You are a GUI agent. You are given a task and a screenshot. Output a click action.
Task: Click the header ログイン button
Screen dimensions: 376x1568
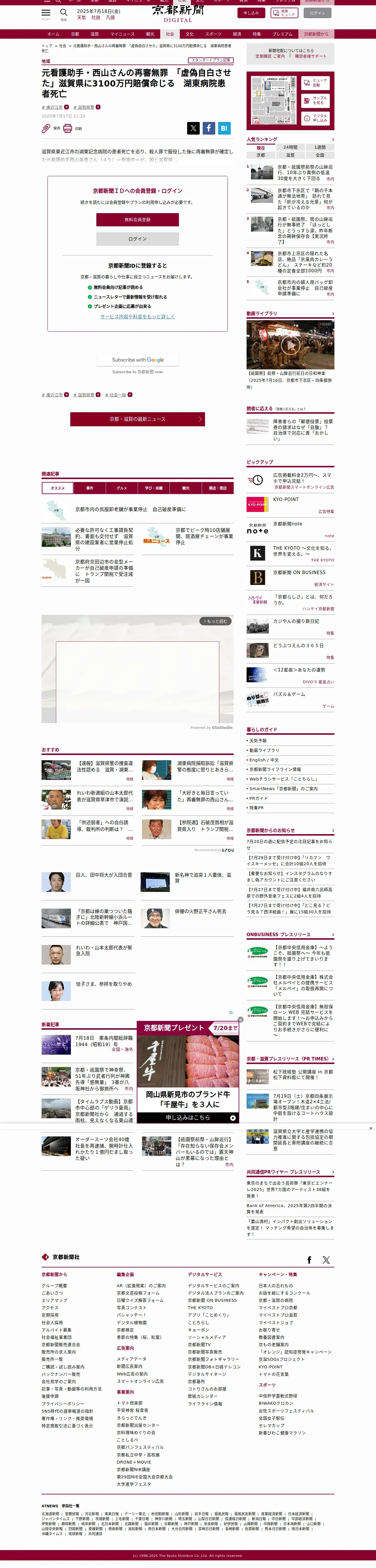pos(318,13)
